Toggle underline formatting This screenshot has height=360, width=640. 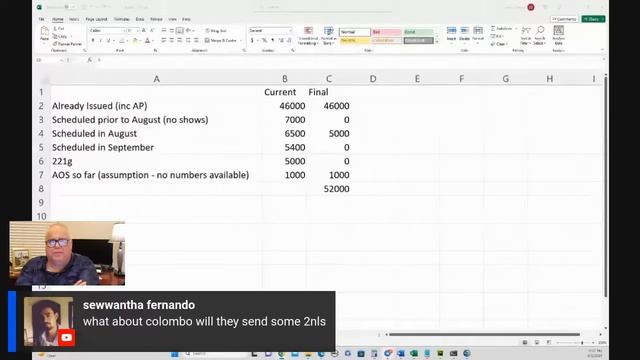pyautogui.click(x=108, y=40)
